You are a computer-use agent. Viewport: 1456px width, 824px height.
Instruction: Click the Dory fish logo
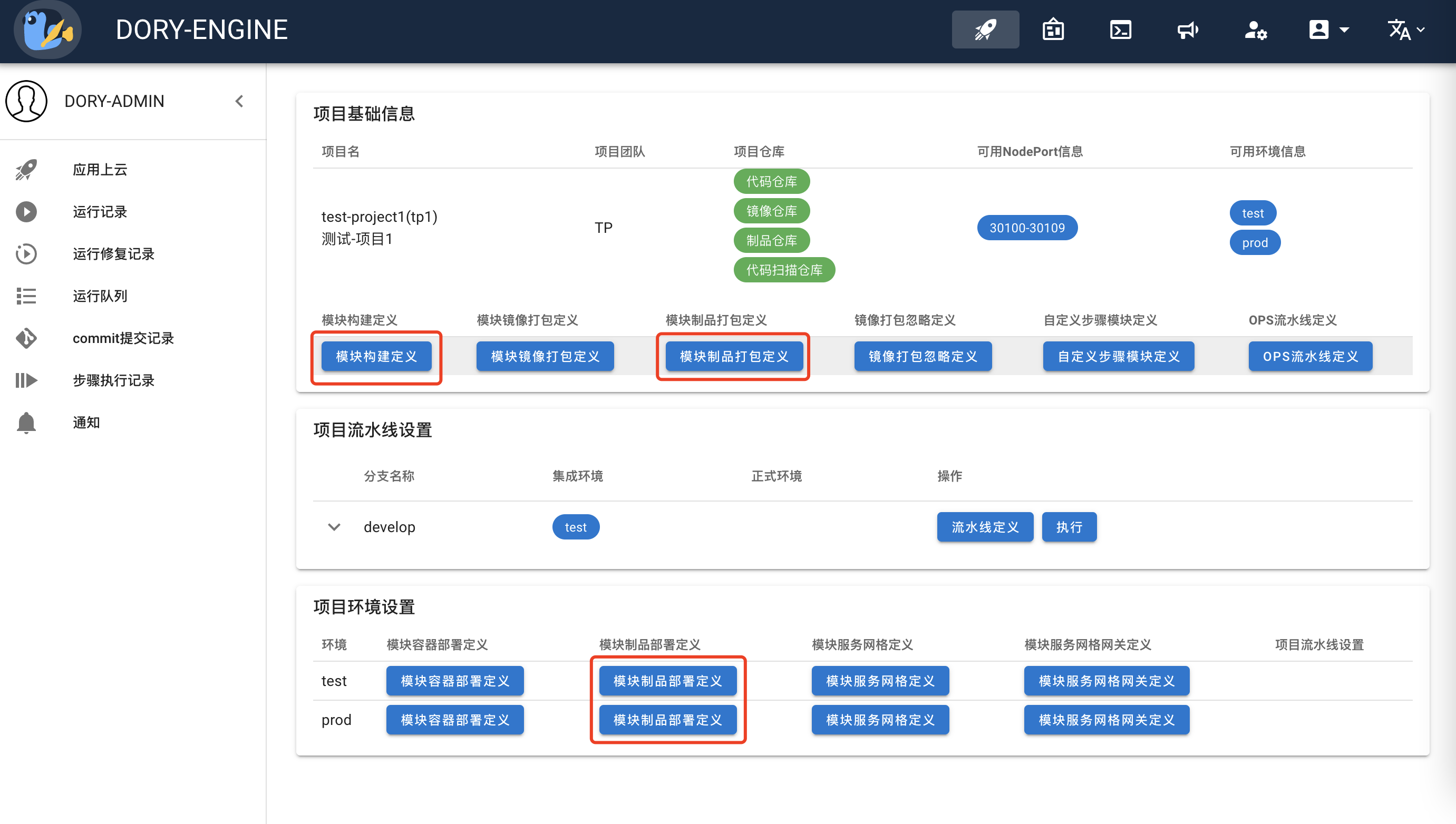[x=47, y=30]
